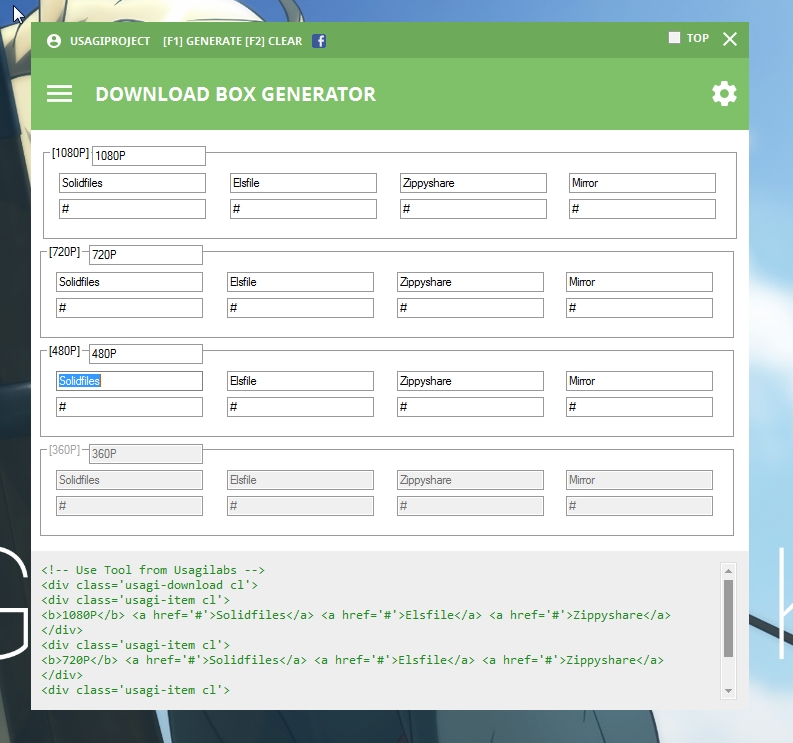Click the usagi-download div line in output
This screenshot has height=743, width=793.
(x=150, y=585)
